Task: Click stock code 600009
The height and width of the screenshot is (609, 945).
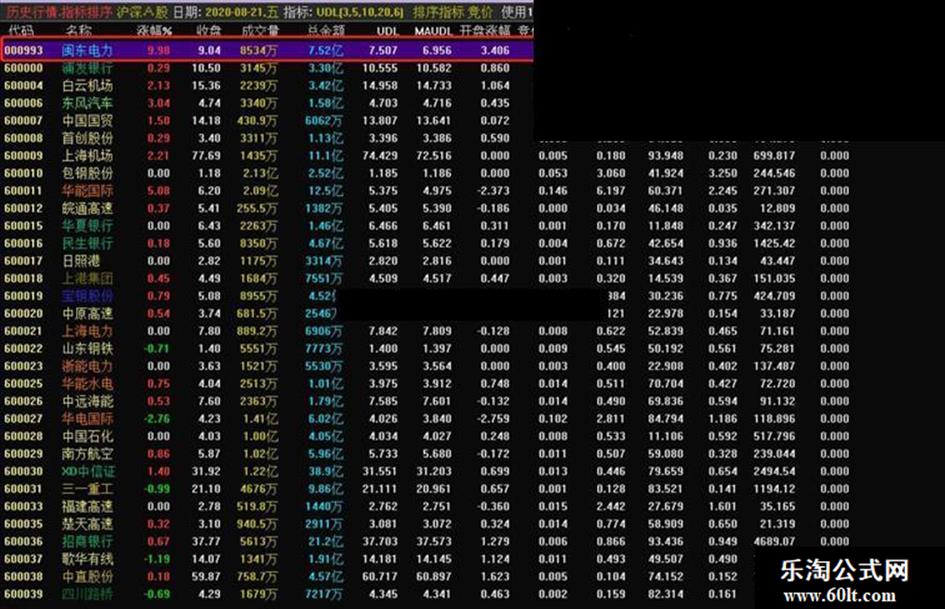Action: click(x=23, y=156)
